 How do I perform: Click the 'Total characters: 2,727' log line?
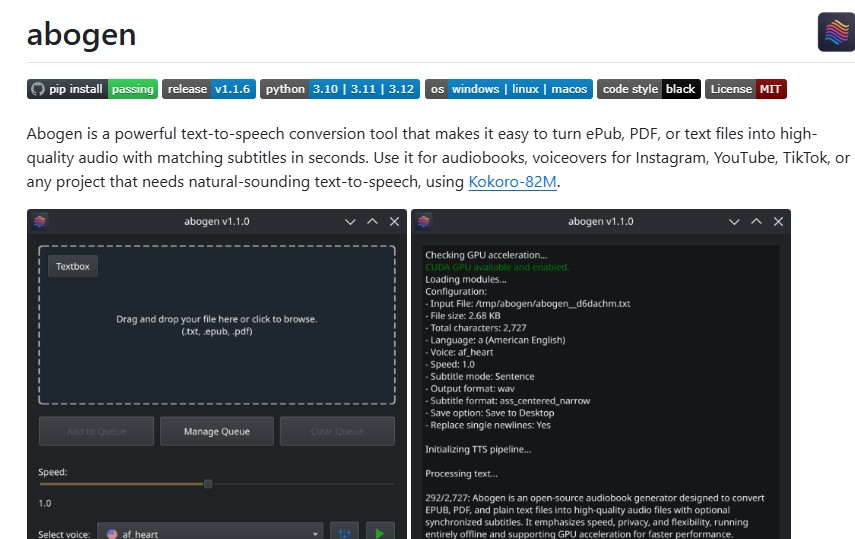[476, 328]
